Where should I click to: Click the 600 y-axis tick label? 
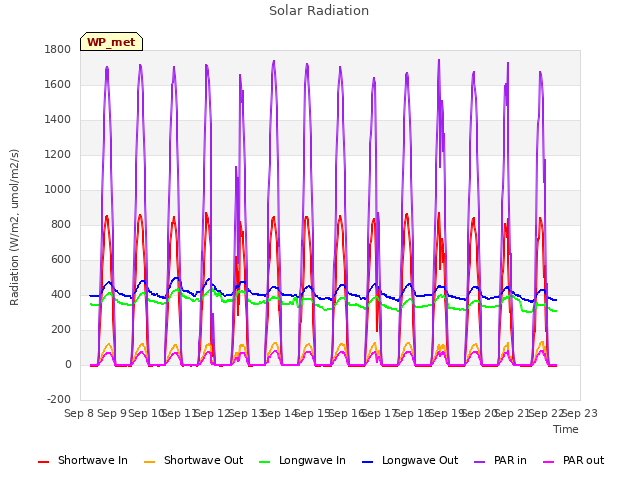click(61, 260)
